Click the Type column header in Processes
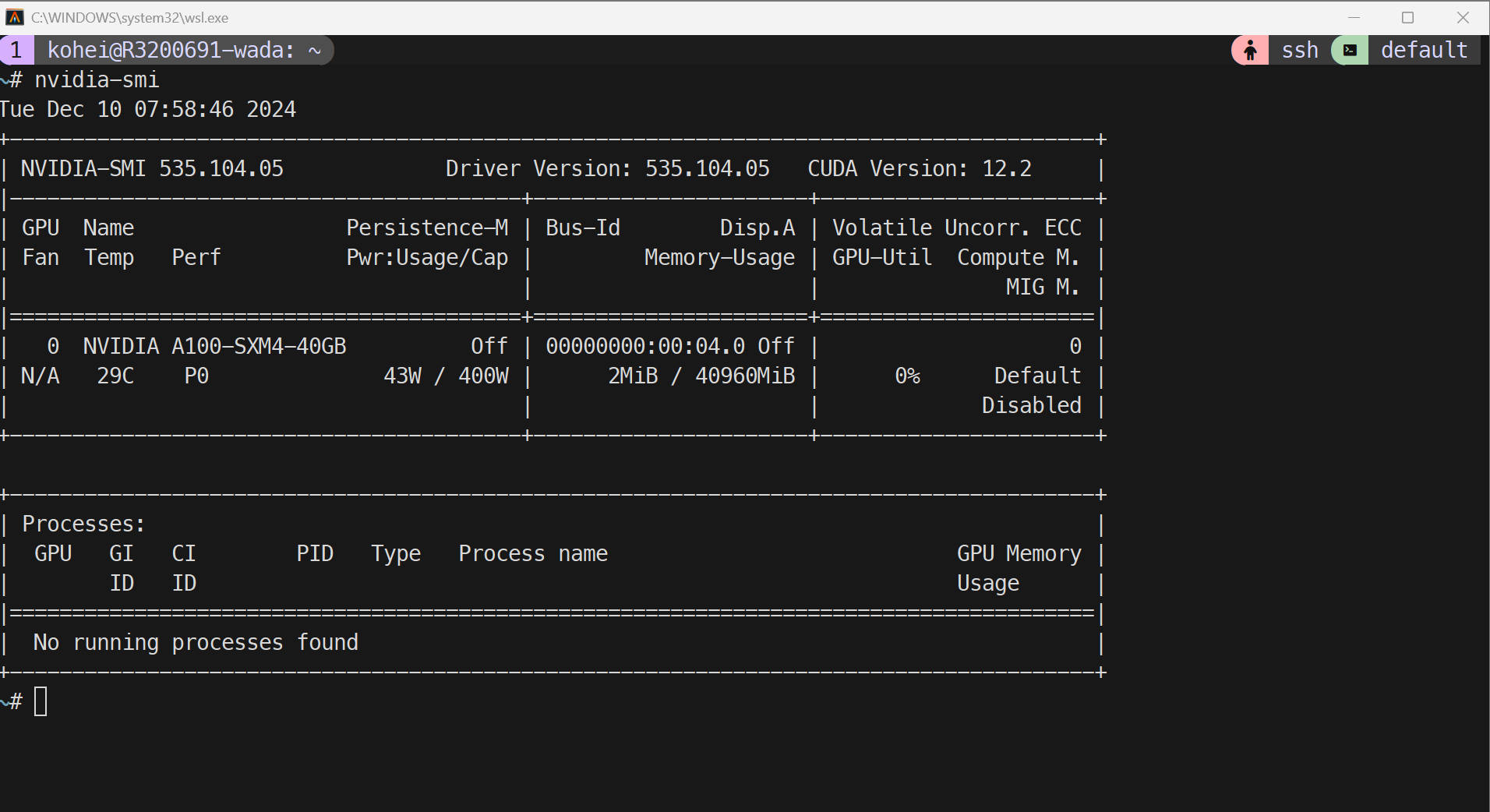This screenshot has width=1490, height=812. point(396,553)
